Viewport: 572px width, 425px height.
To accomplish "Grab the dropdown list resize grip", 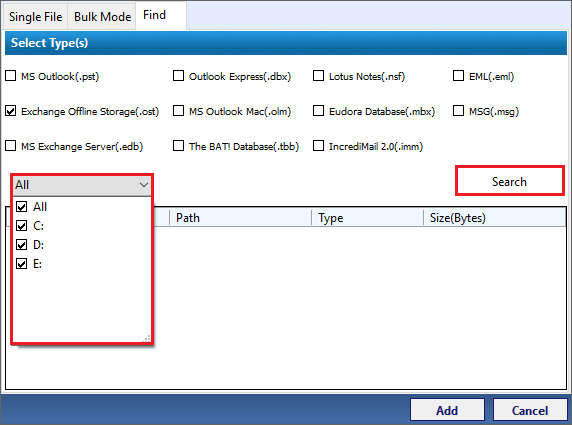I will pyautogui.click(x=147, y=339).
